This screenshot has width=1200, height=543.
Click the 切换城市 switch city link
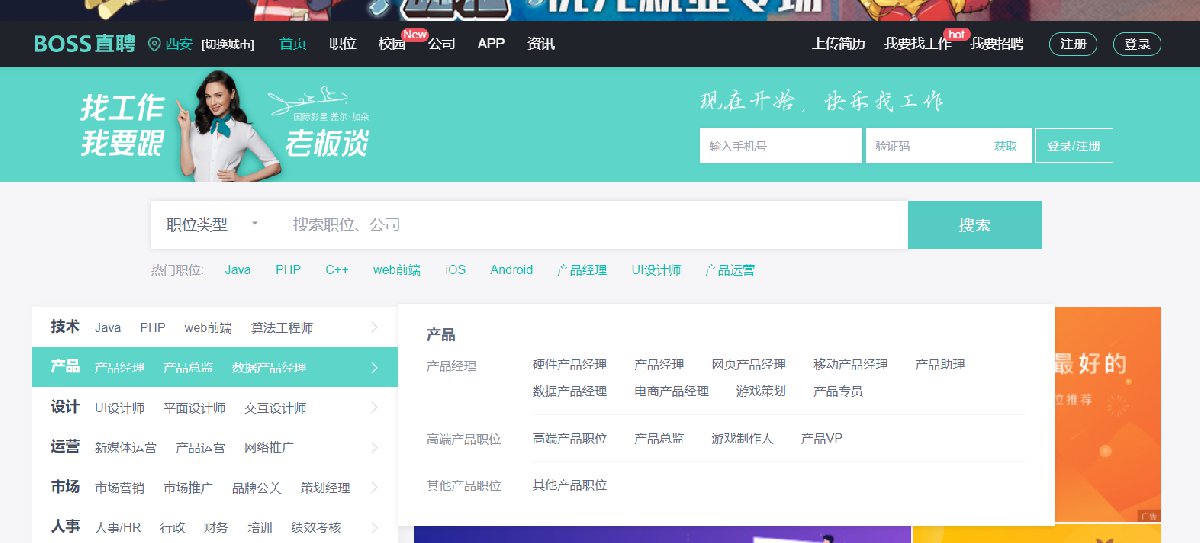(227, 44)
